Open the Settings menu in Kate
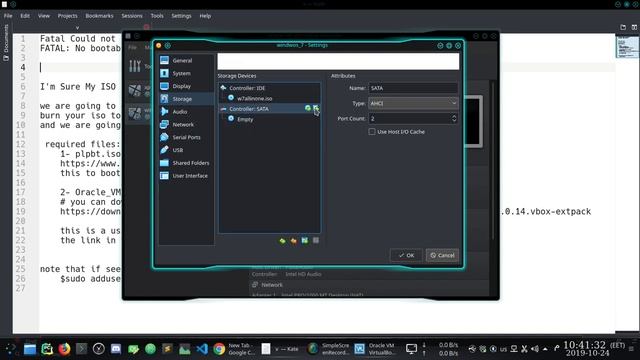 point(181,16)
